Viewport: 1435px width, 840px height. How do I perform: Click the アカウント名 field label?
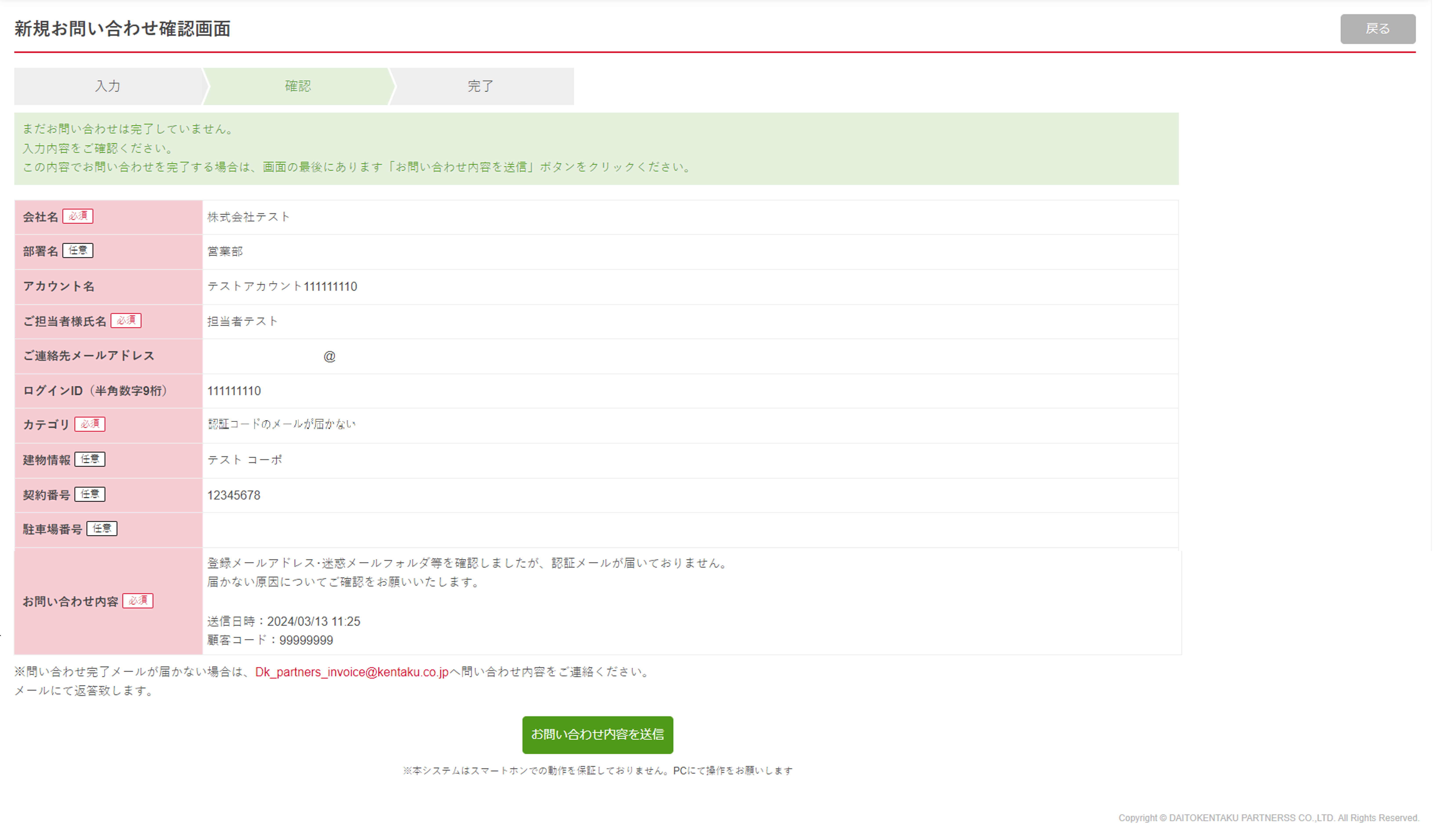tap(59, 286)
